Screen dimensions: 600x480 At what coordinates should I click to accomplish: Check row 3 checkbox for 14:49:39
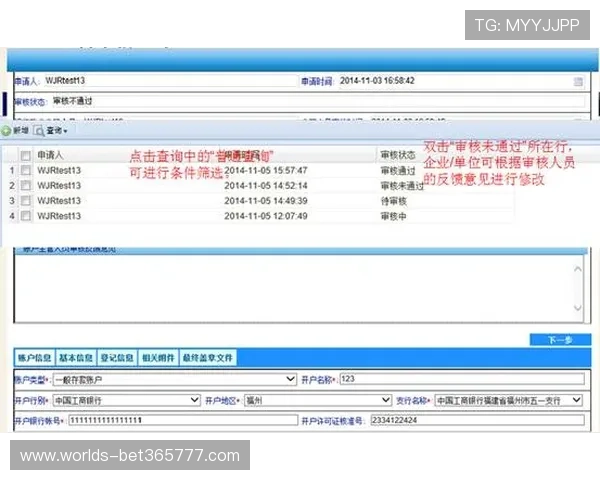pyautogui.click(x=26, y=201)
